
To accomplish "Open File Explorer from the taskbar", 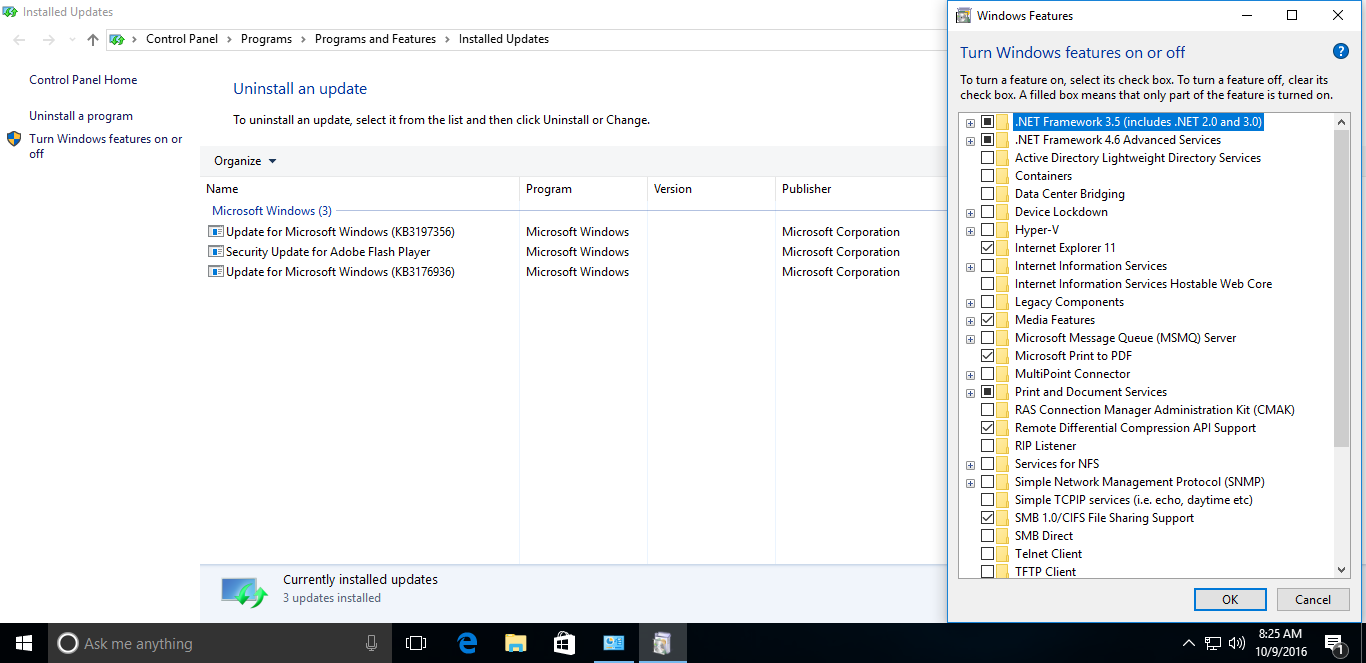I will 516,643.
